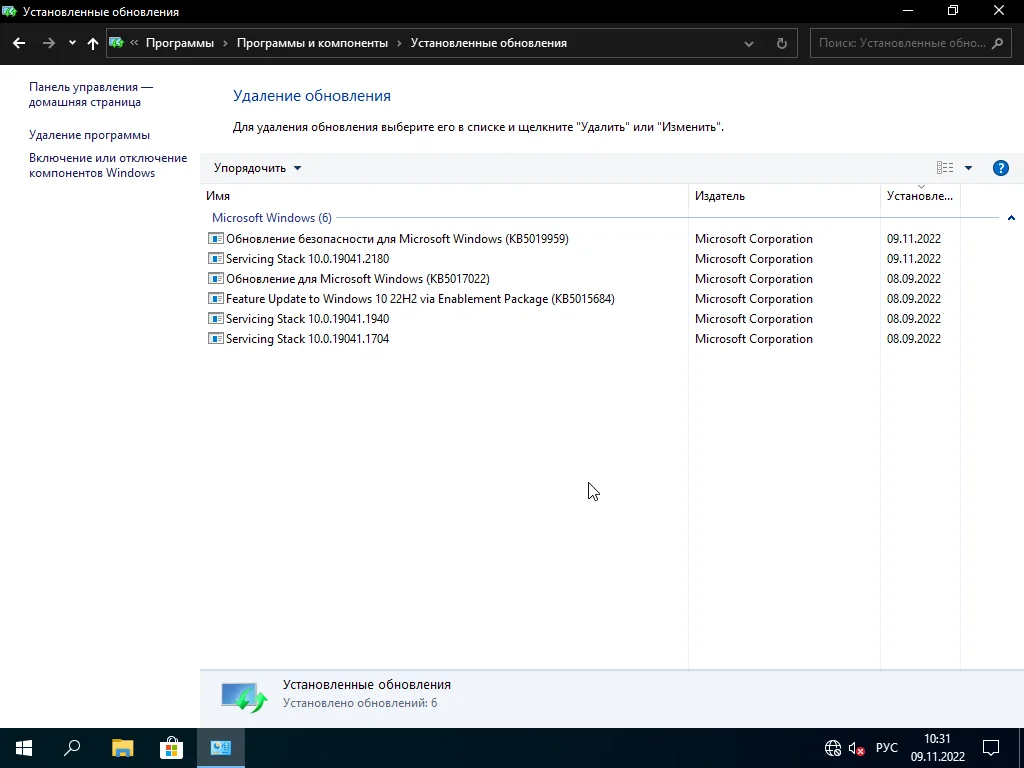
Task: Click the control panel icon in address bar
Action: click(x=117, y=43)
